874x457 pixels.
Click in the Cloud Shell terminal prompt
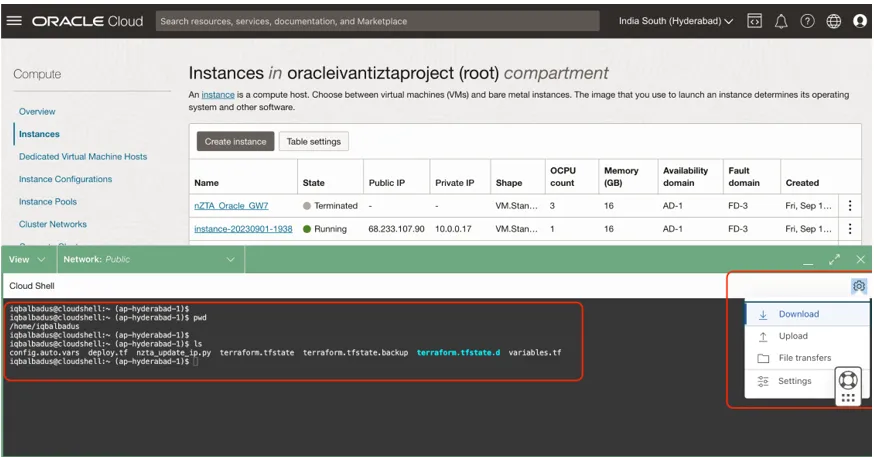click(x=195, y=362)
